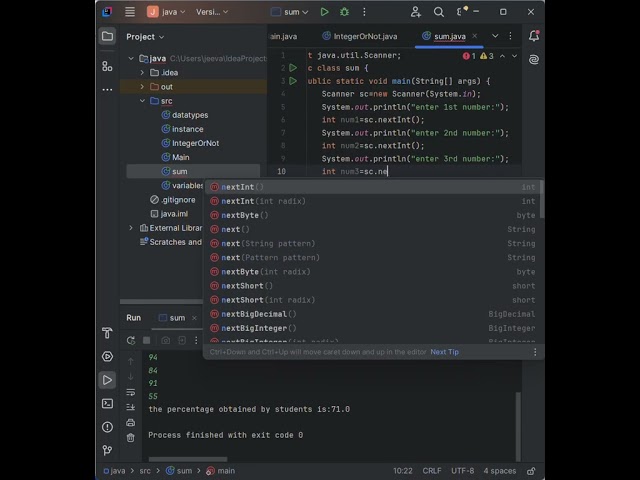Screen dimensions: 640x480
Task: Open the Version control dropdown
Action: coord(212,12)
